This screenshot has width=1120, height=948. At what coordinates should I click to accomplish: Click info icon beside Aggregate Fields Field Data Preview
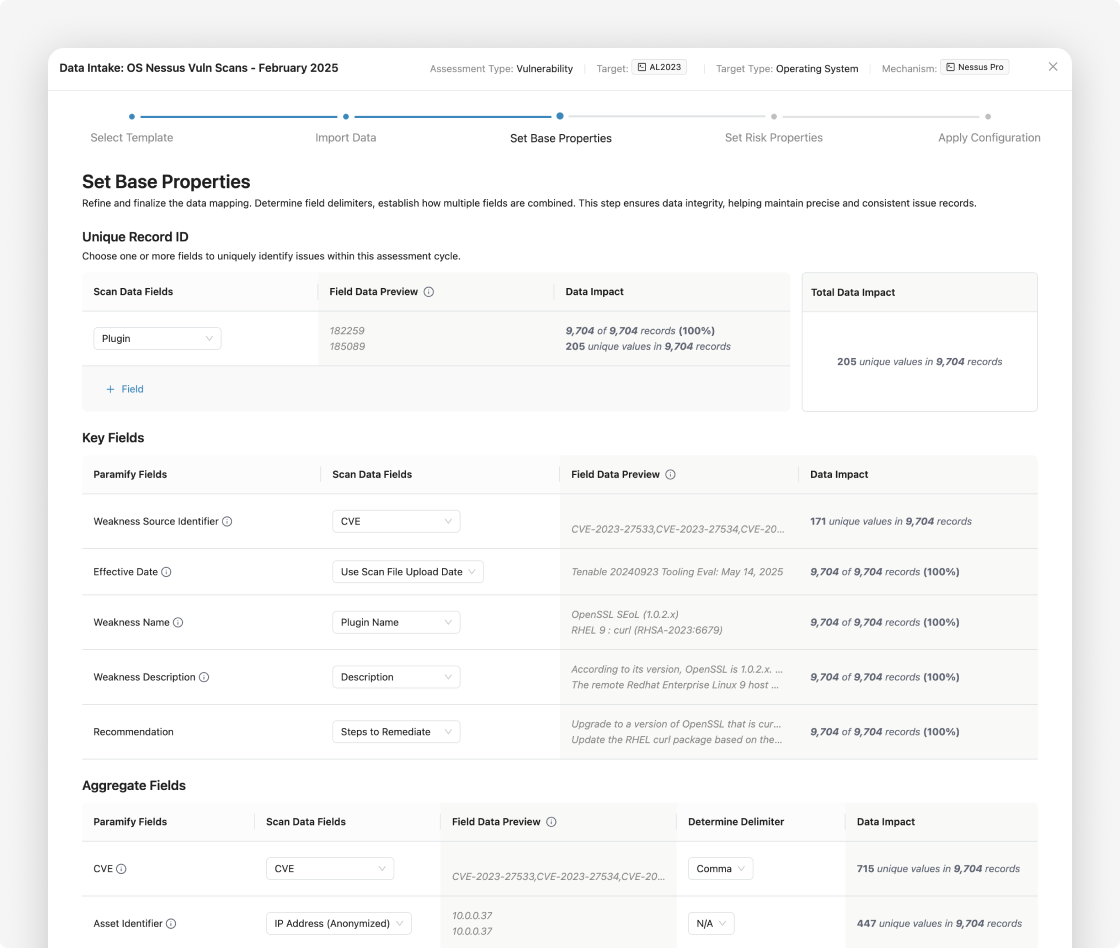pos(551,822)
